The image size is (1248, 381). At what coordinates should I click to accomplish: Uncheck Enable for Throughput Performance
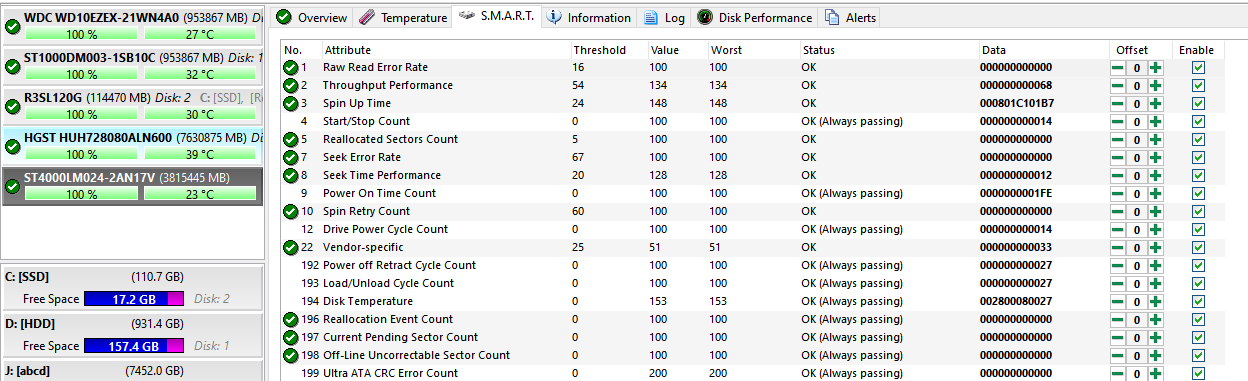click(x=1198, y=86)
